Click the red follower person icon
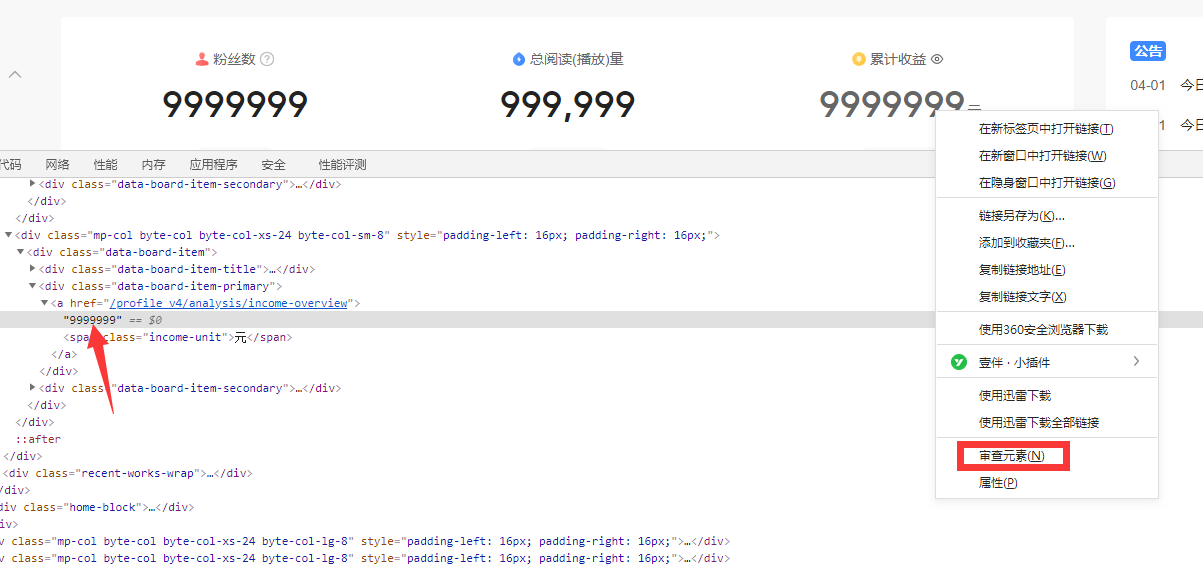 pos(202,59)
